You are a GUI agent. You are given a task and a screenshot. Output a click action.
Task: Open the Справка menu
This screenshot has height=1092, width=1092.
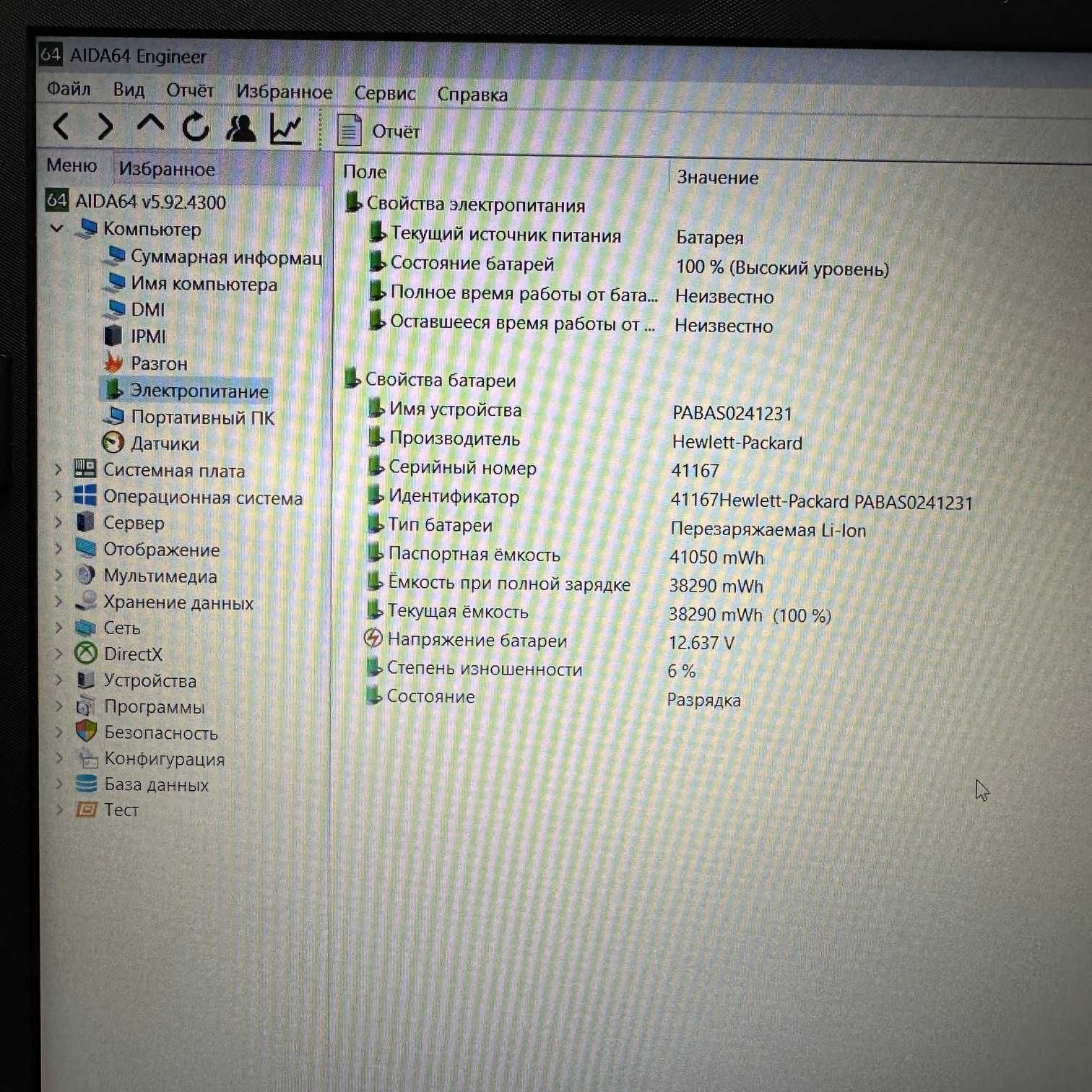click(x=472, y=94)
